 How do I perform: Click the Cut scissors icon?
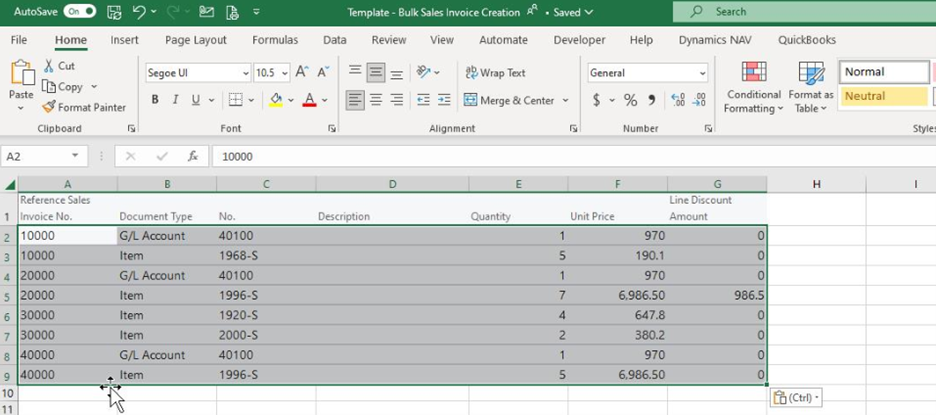point(49,66)
